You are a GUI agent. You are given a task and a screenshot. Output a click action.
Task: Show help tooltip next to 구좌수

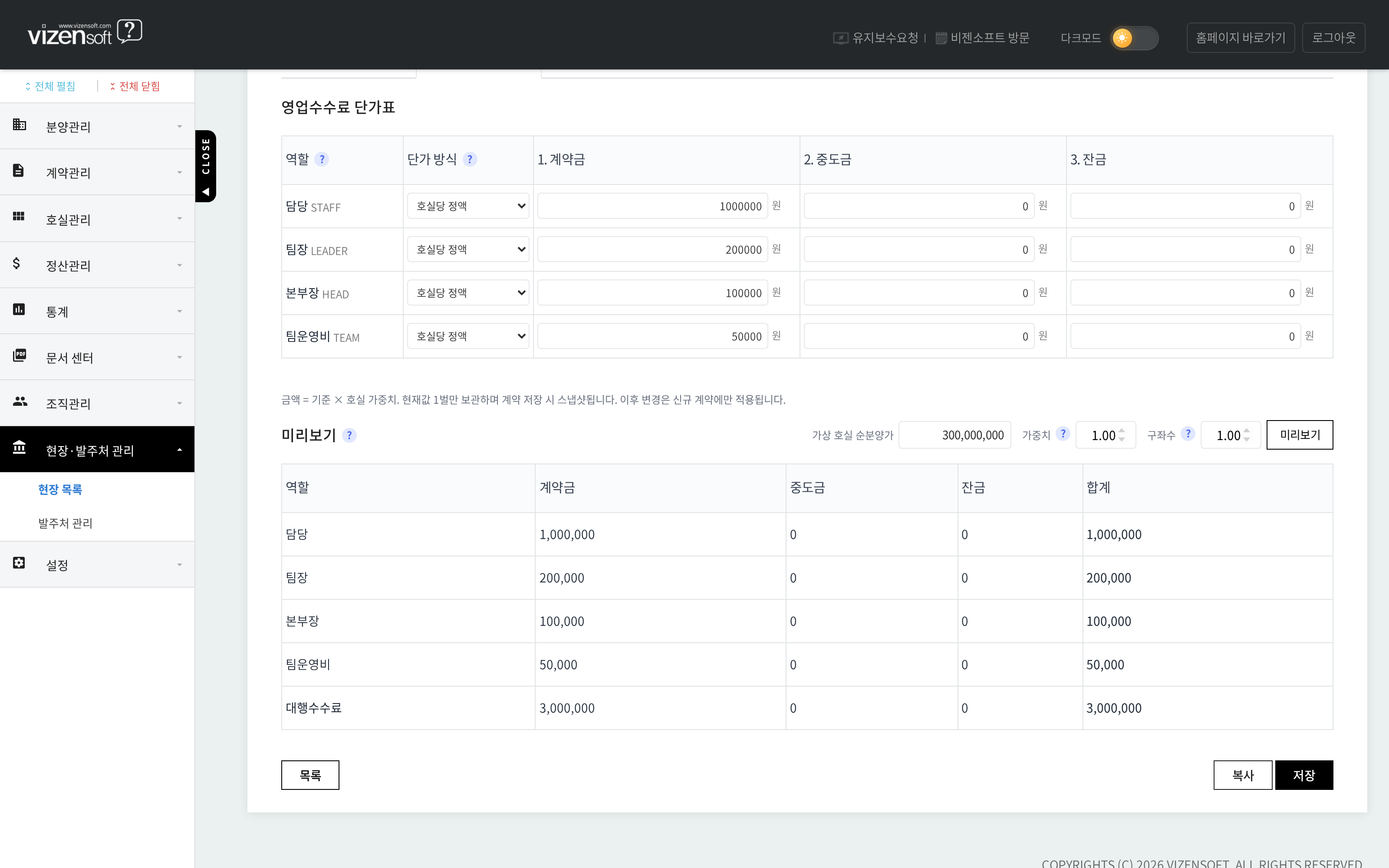pos(1188,434)
